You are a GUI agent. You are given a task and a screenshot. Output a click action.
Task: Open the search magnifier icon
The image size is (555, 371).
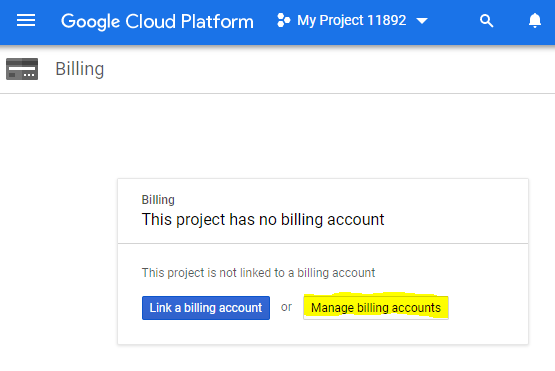(486, 21)
